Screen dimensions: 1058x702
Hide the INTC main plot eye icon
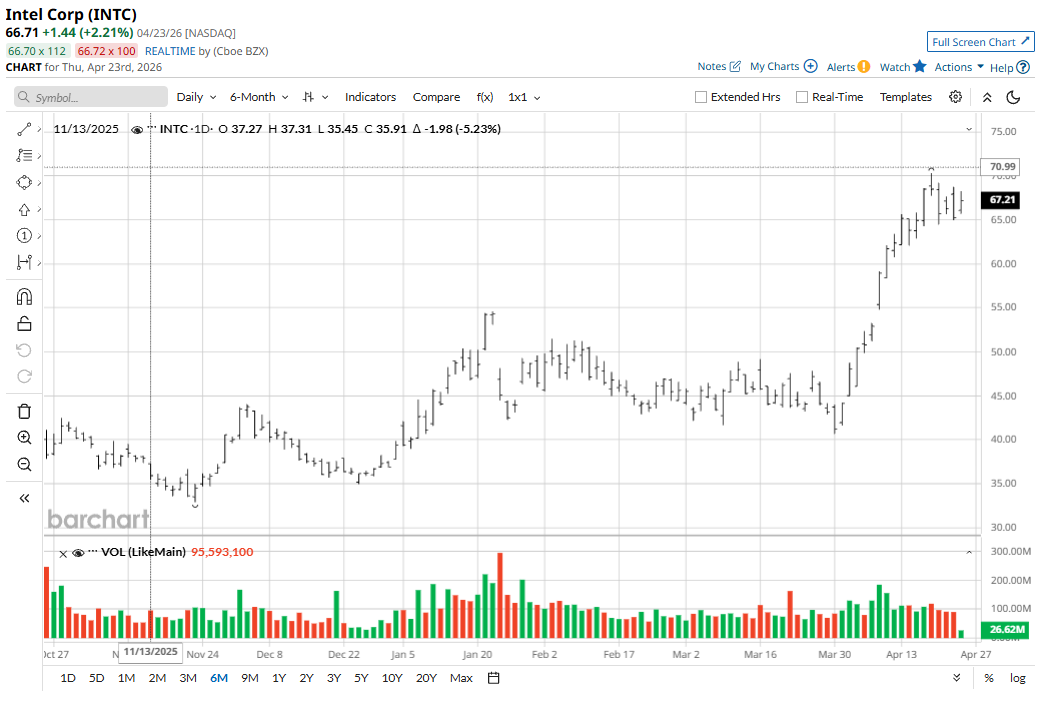coord(137,130)
